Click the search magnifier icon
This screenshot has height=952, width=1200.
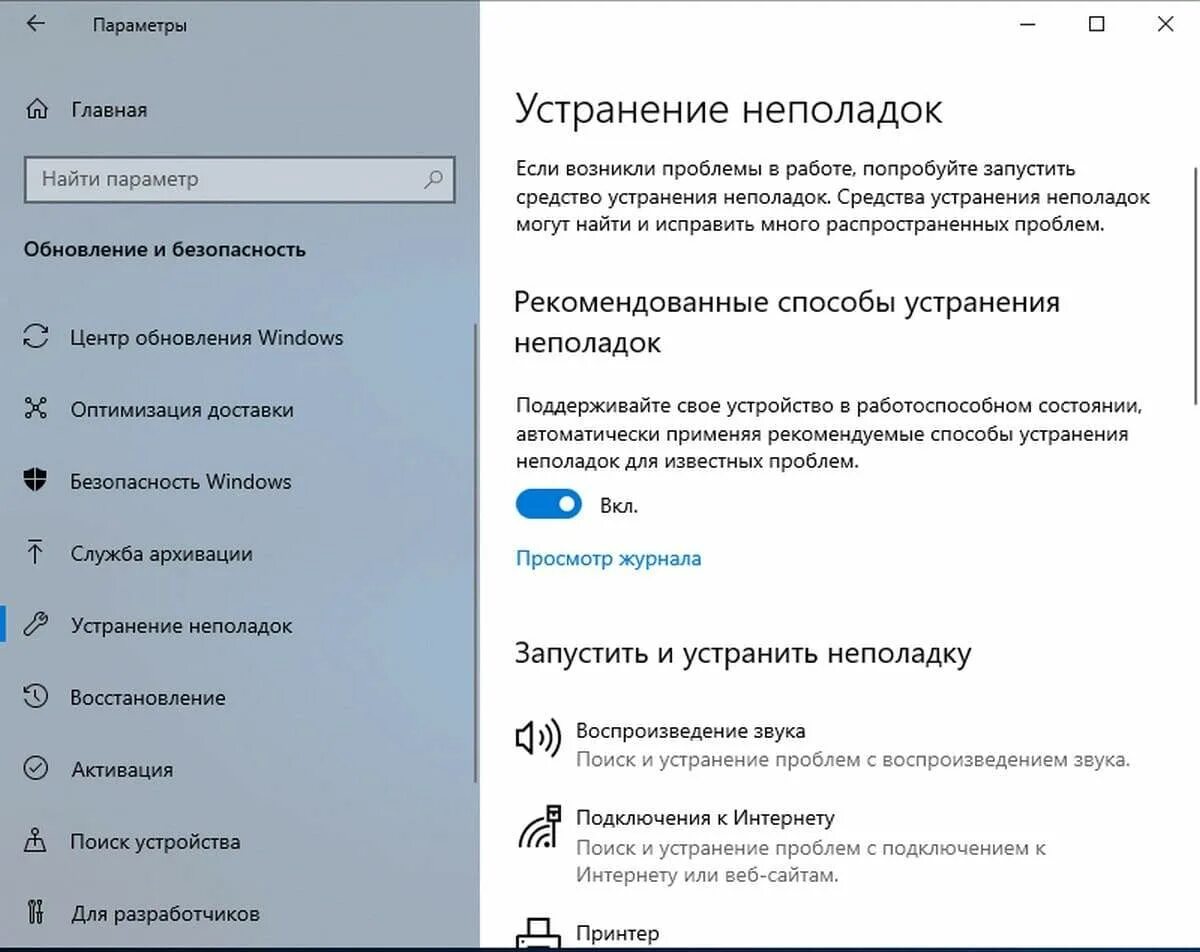pos(434,180)
